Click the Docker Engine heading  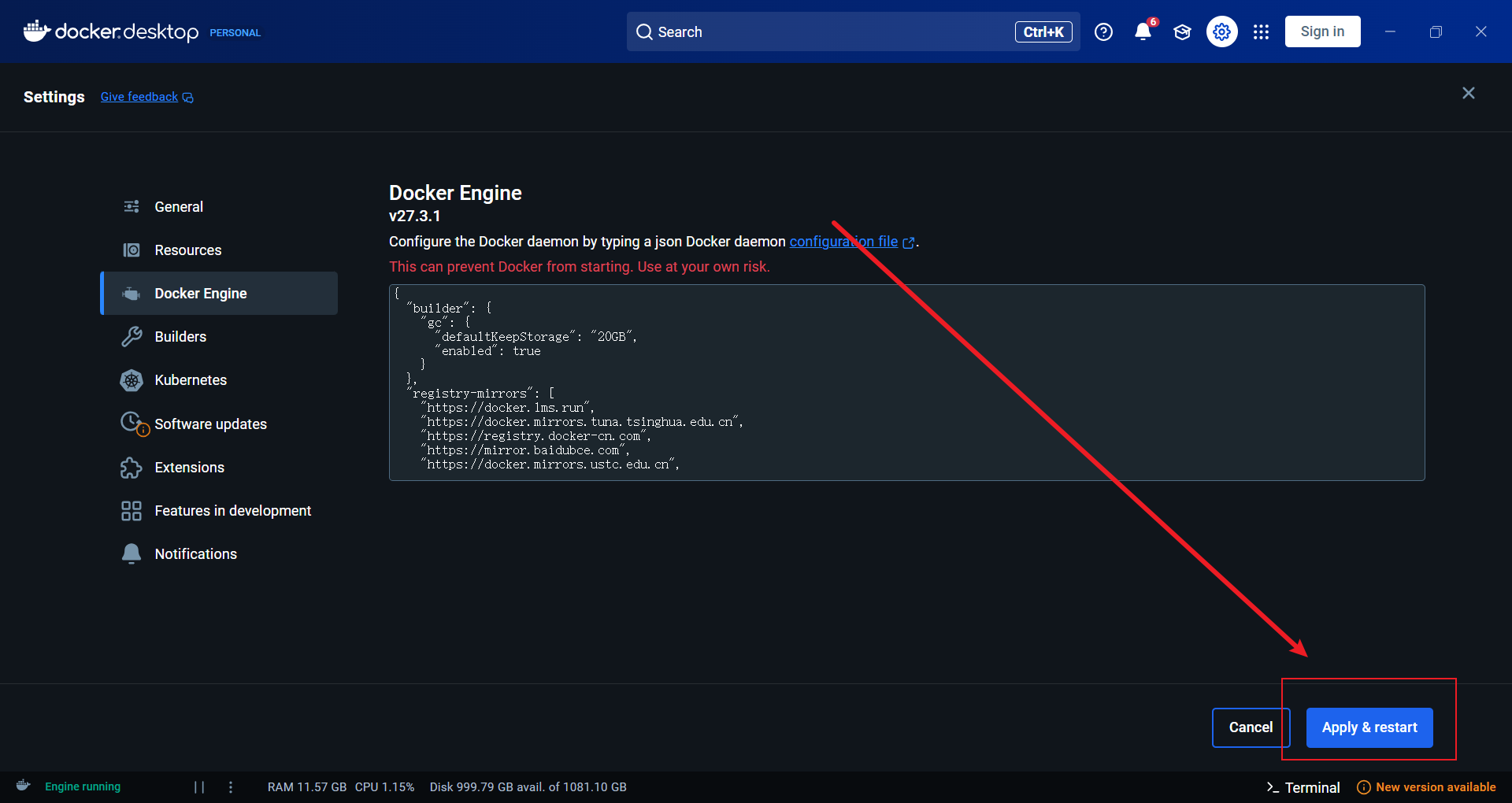pyautogui.click(x=455, y=193)
